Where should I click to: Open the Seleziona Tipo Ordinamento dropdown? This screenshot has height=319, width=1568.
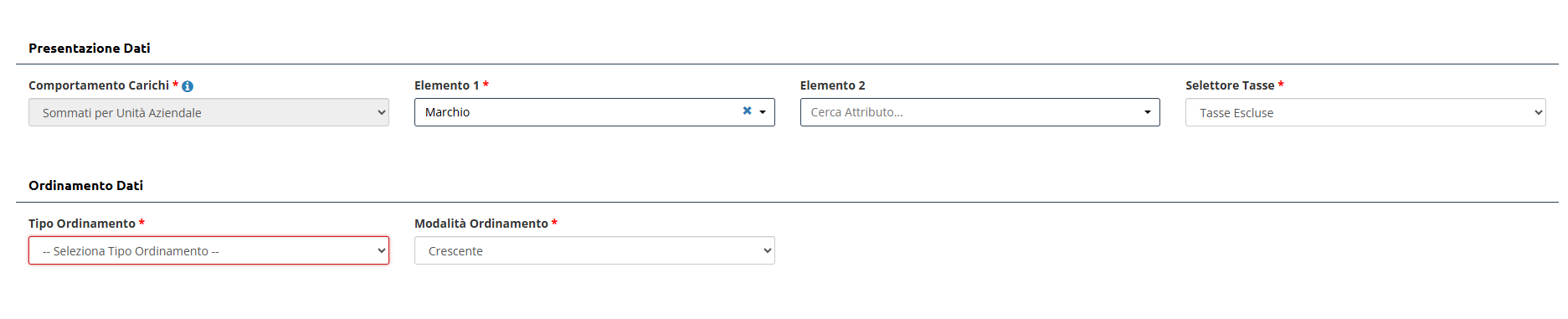(208, 250)
